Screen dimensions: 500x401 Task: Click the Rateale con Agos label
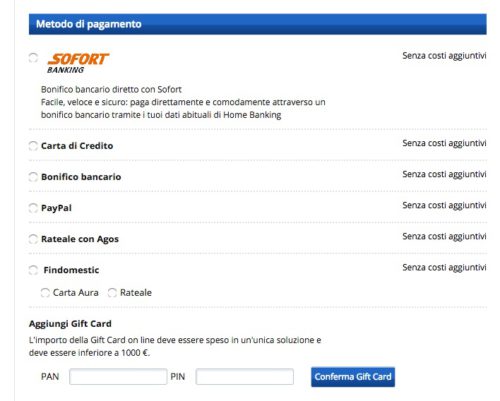80,239
